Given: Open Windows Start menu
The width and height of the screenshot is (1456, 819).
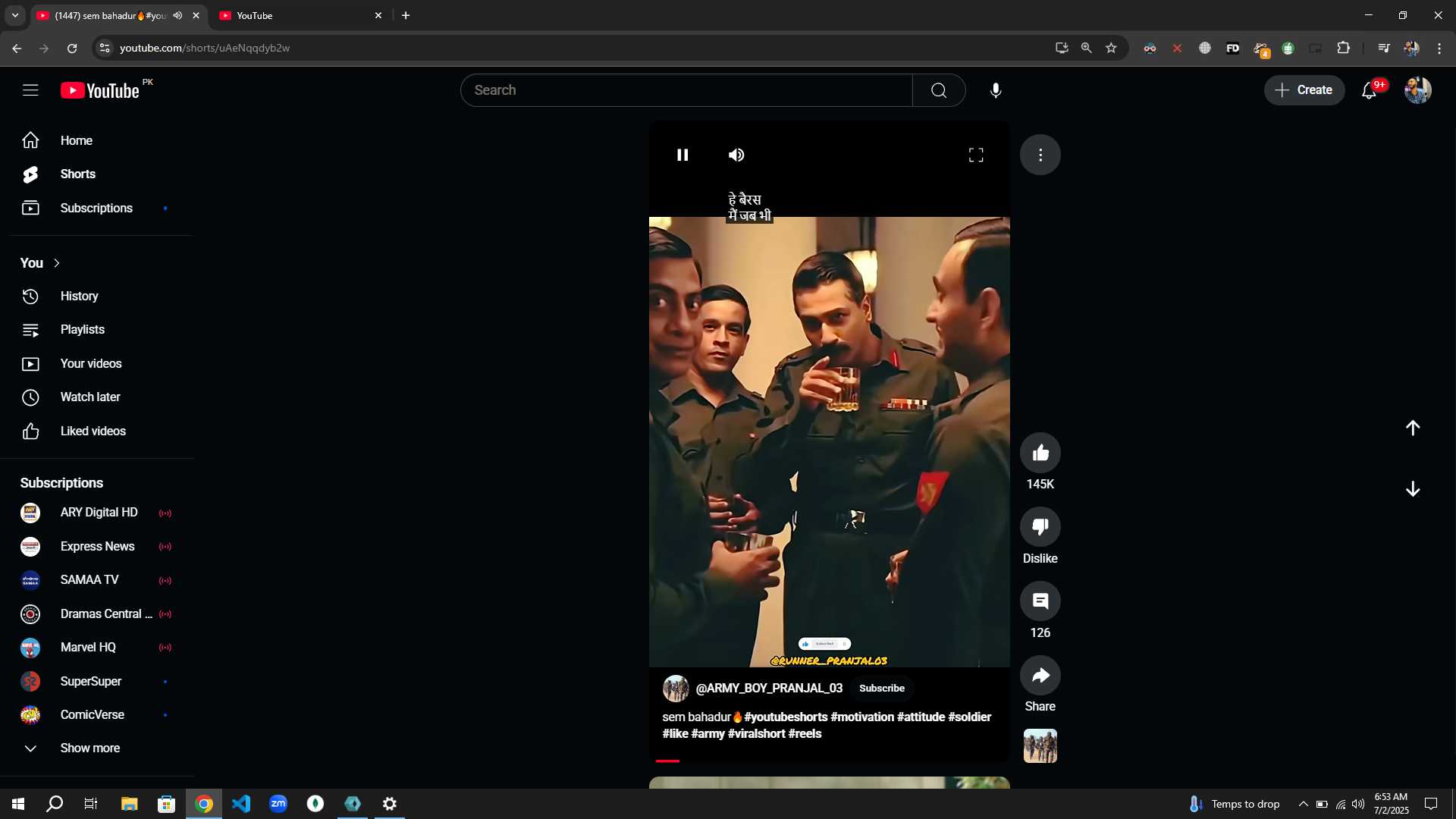Looking at the screenshot, I should tap(18, 804).
